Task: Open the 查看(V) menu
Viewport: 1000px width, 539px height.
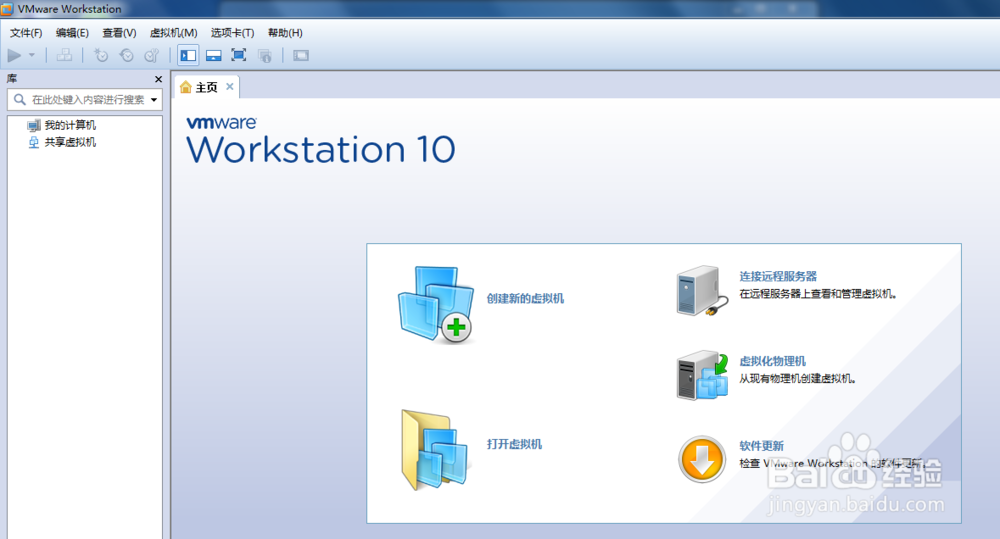Action: pos(119,33)
